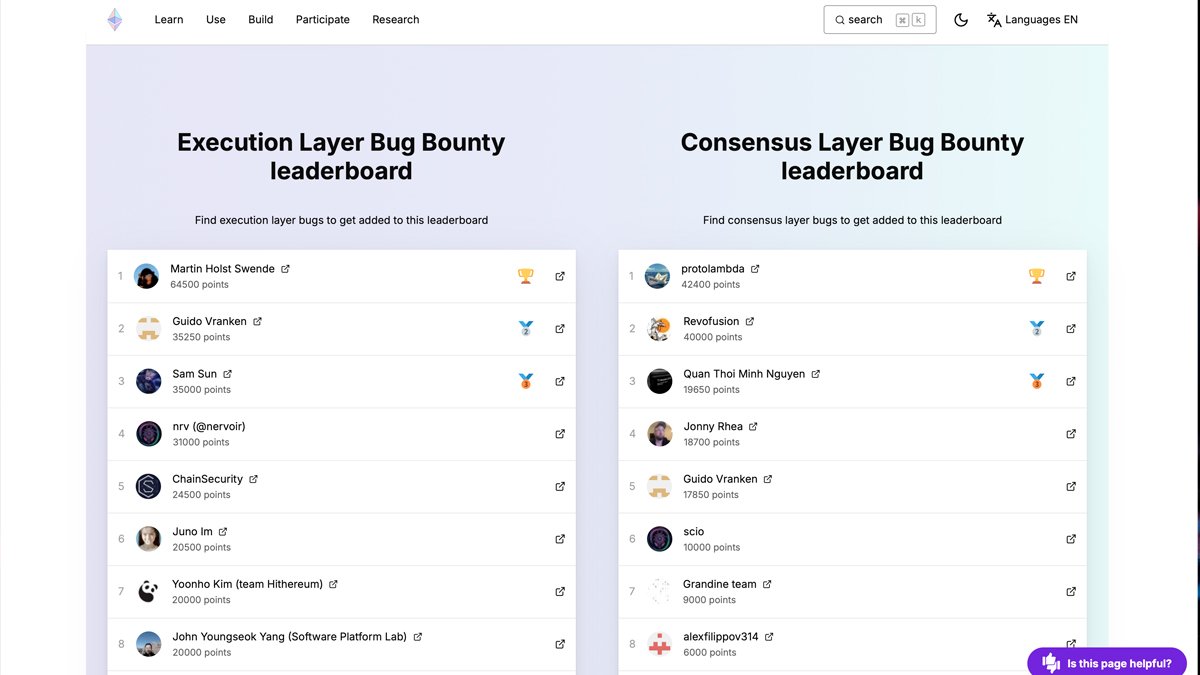
Task: Open the Learn menu
Action: 168,19
